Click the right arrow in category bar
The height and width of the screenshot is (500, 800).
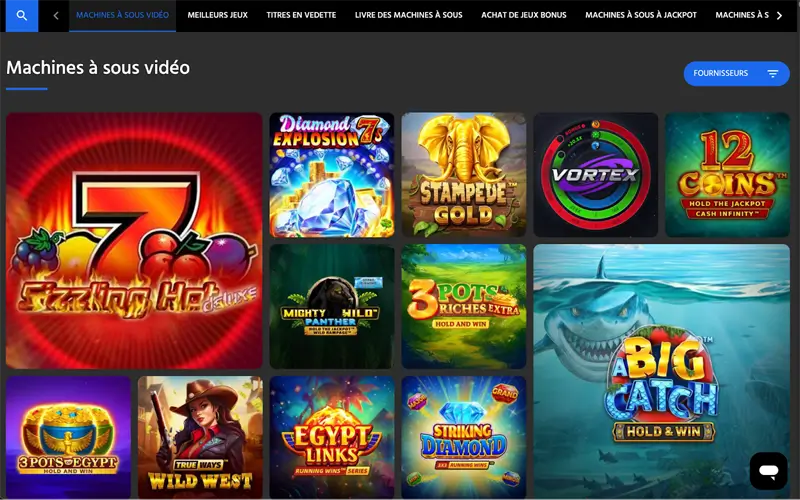779,16
